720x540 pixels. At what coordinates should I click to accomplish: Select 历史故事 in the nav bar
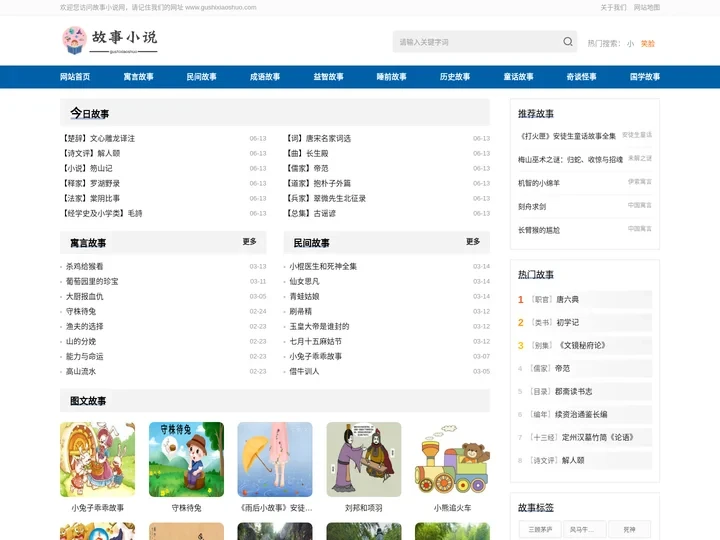coord(455,77)
